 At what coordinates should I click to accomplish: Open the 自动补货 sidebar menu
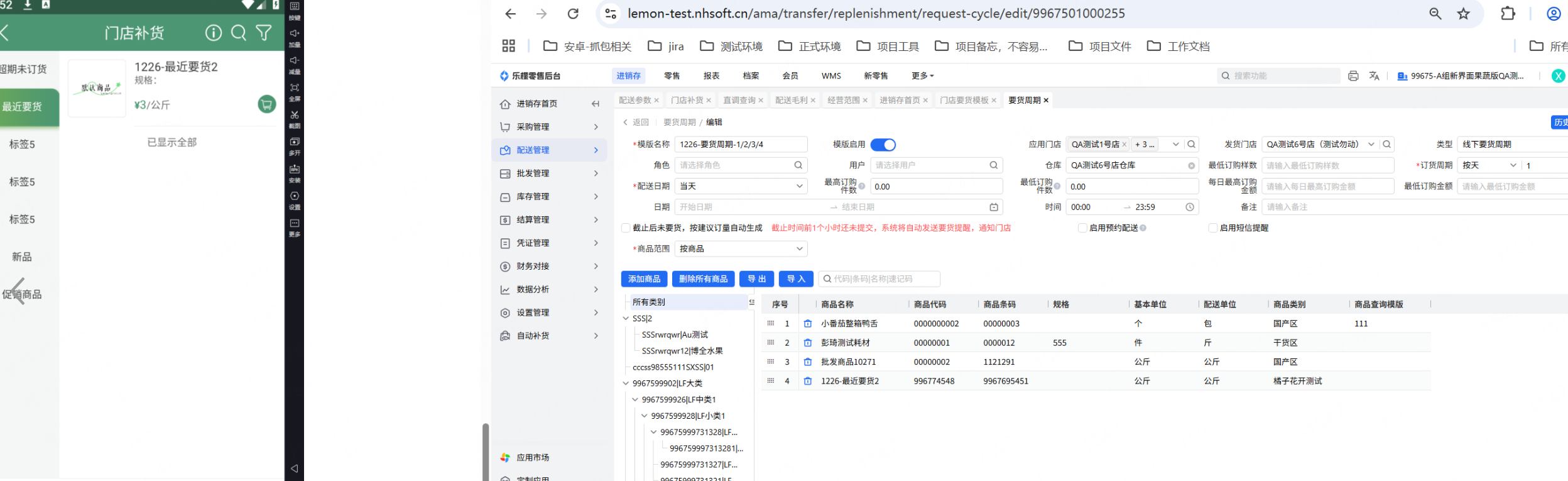[550, 336]
